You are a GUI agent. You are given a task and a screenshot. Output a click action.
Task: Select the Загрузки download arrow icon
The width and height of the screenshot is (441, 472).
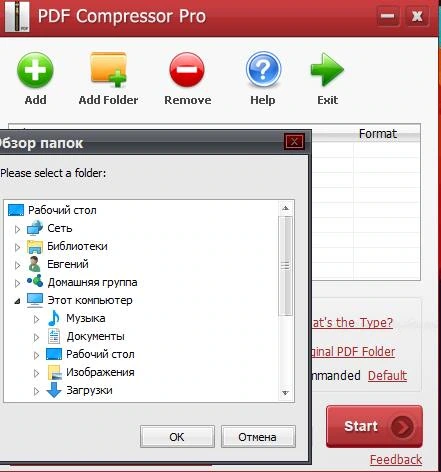[54, 390]
